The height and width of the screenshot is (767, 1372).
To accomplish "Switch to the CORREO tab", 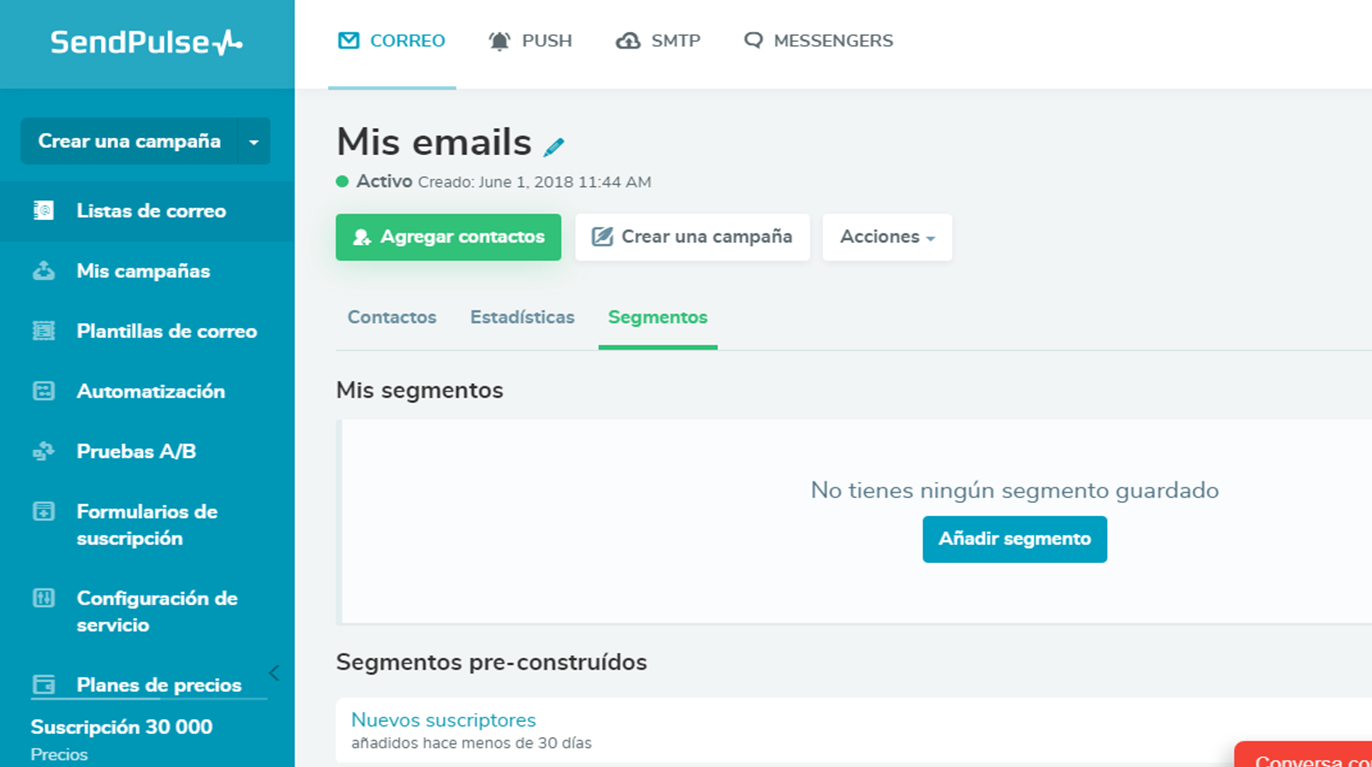I will (x=392, y=41).
